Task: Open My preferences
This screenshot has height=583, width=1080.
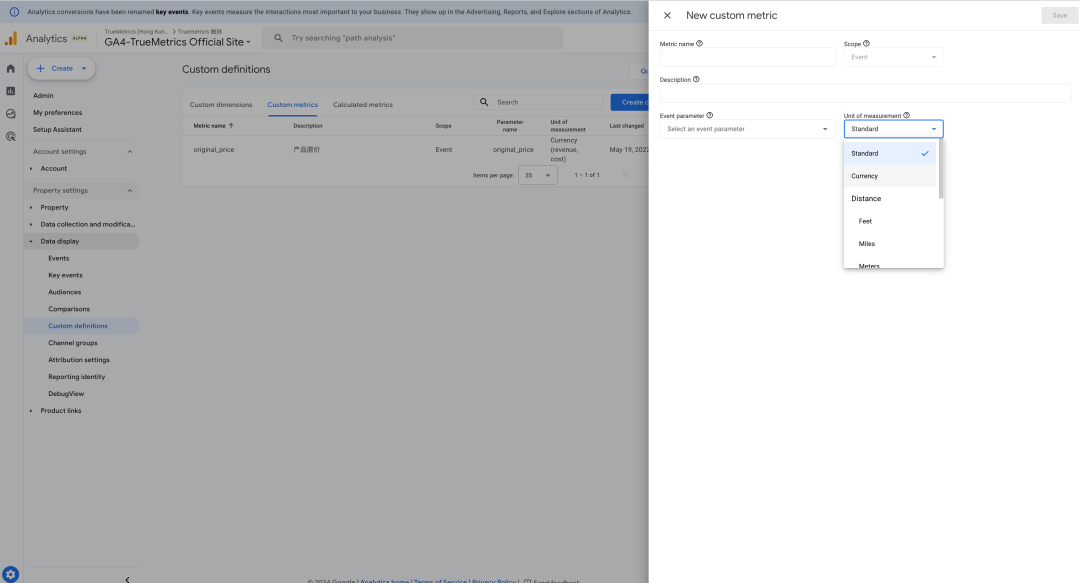Action: [58, 112]
